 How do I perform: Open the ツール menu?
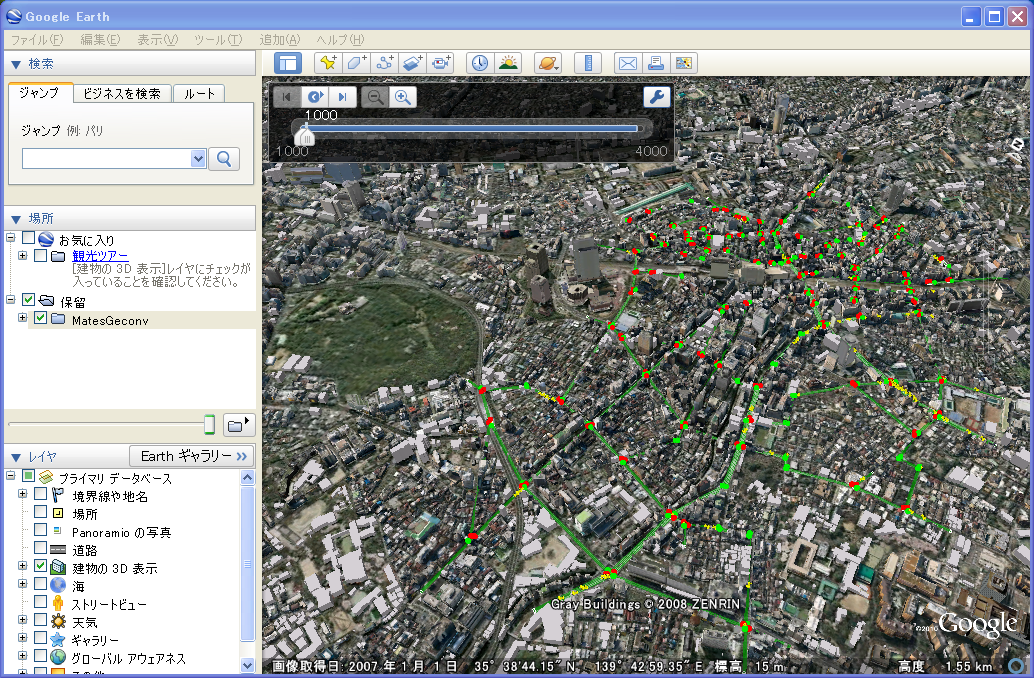click(218, 40)
